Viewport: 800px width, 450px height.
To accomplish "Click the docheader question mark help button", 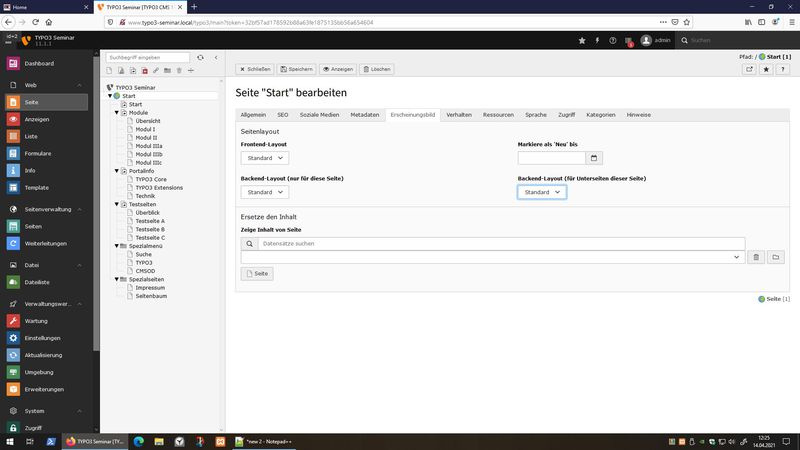I will pos(782,69).
